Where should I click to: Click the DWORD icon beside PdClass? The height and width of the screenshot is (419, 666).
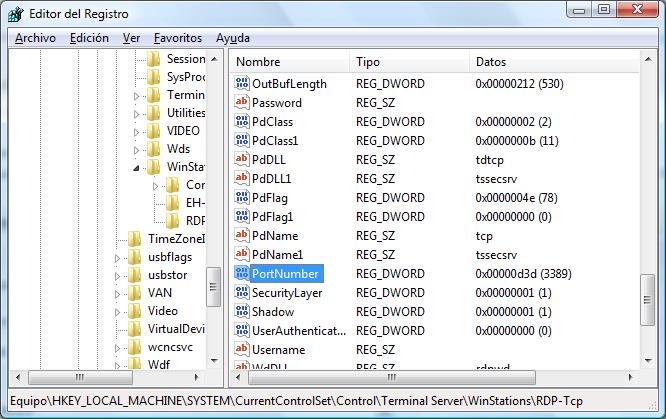point(242,121)
